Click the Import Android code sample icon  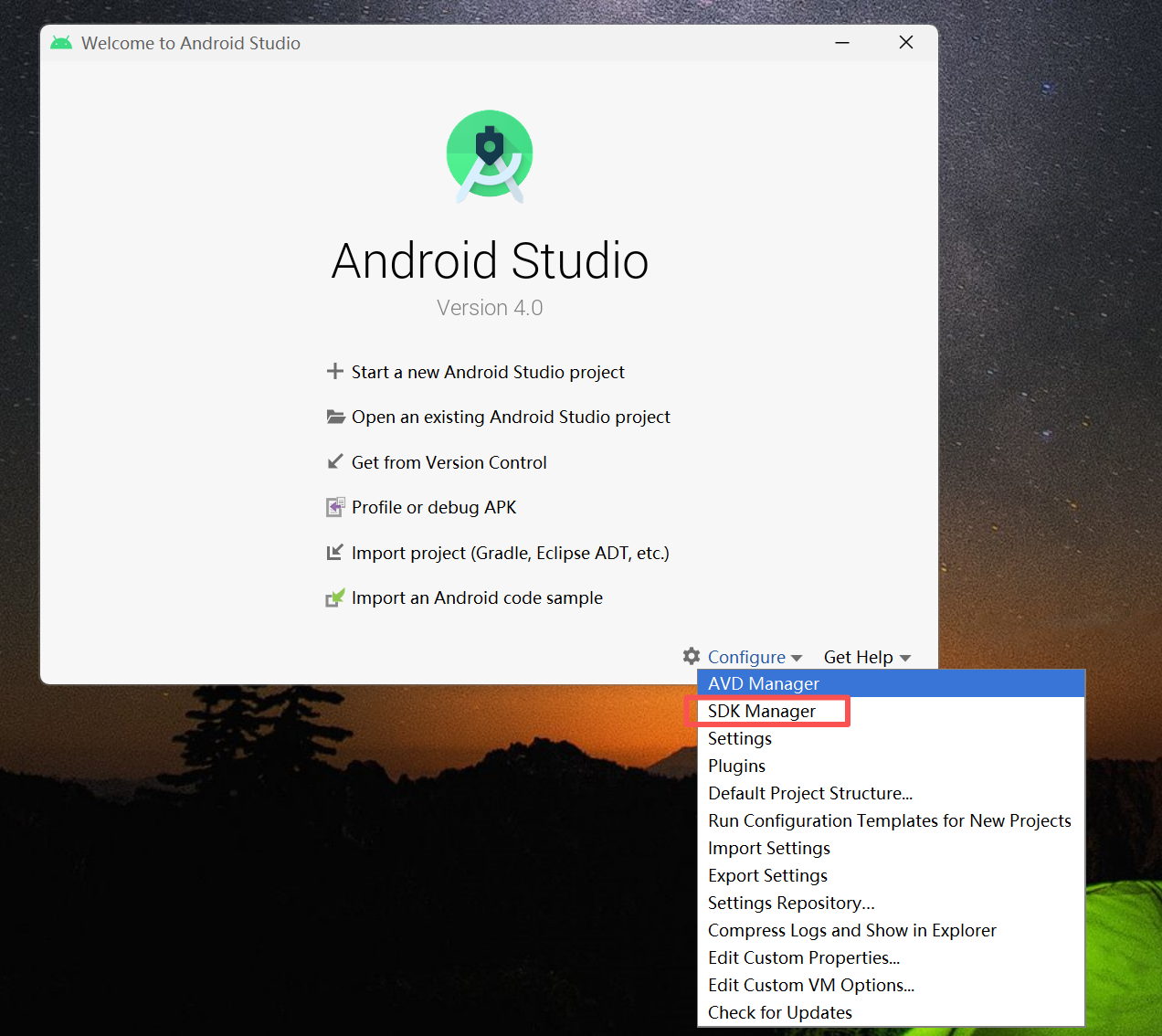[335, 597]
